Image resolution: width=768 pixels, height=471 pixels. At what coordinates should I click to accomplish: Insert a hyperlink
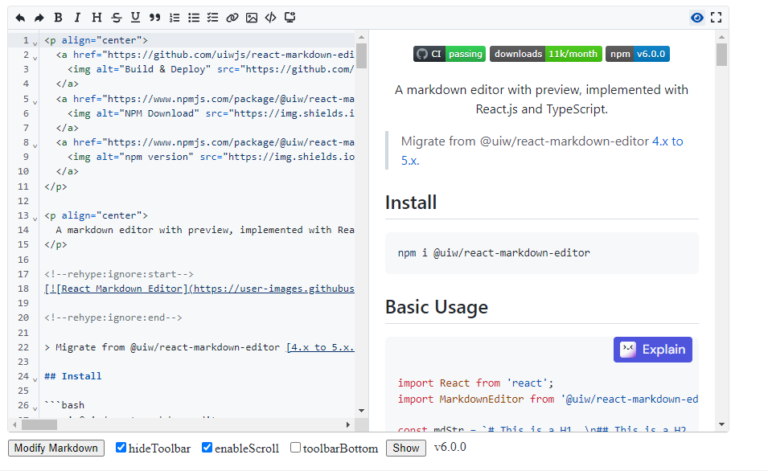pyautogui.click(x=232, y=18)
